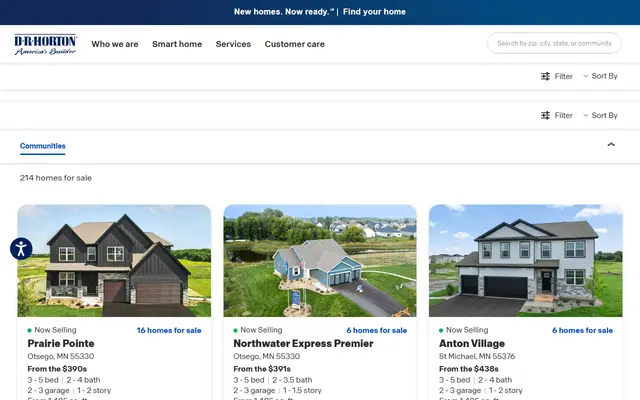Click the upper Filter sliders icon

coord(545,76)
